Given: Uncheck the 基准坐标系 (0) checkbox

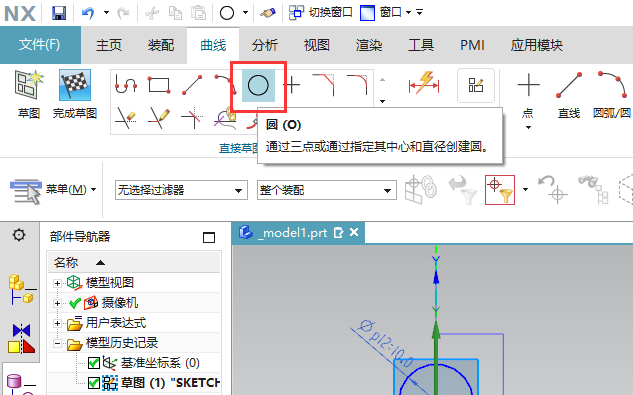Looking at the screenshot, I should (94, 363).
